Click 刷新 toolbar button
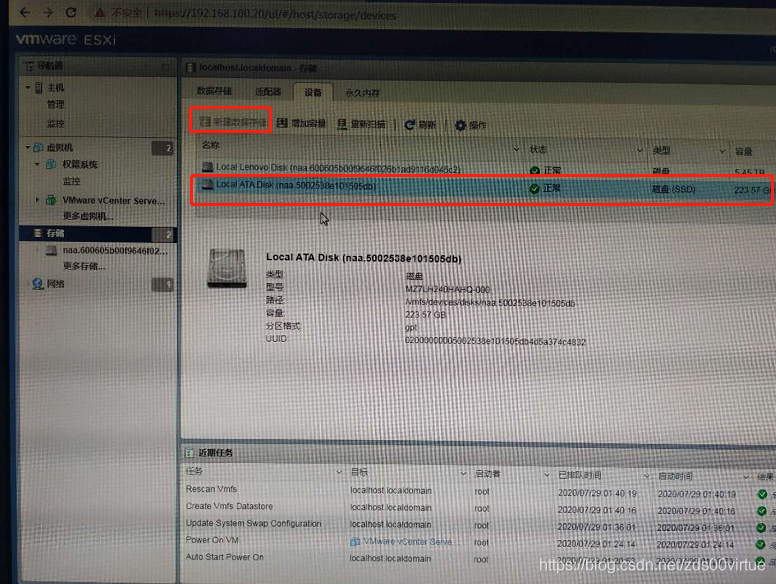Image resolution: width=776 pixels, height=584 pixels. (420, 125)
